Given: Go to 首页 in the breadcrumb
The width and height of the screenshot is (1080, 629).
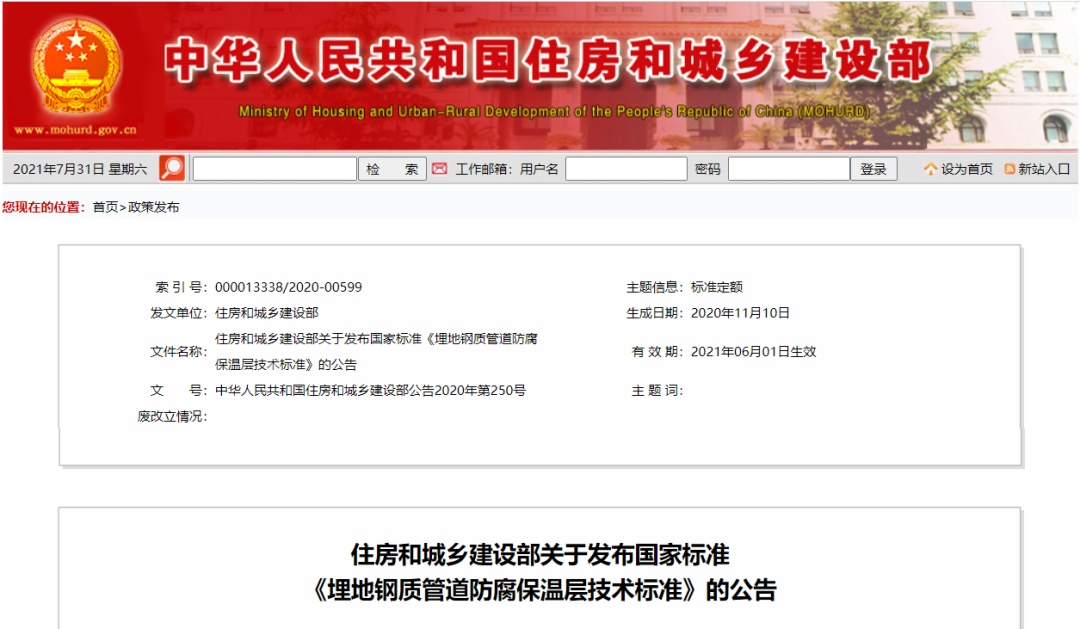Looking at the screenshot, I should (x=105, y=207).
